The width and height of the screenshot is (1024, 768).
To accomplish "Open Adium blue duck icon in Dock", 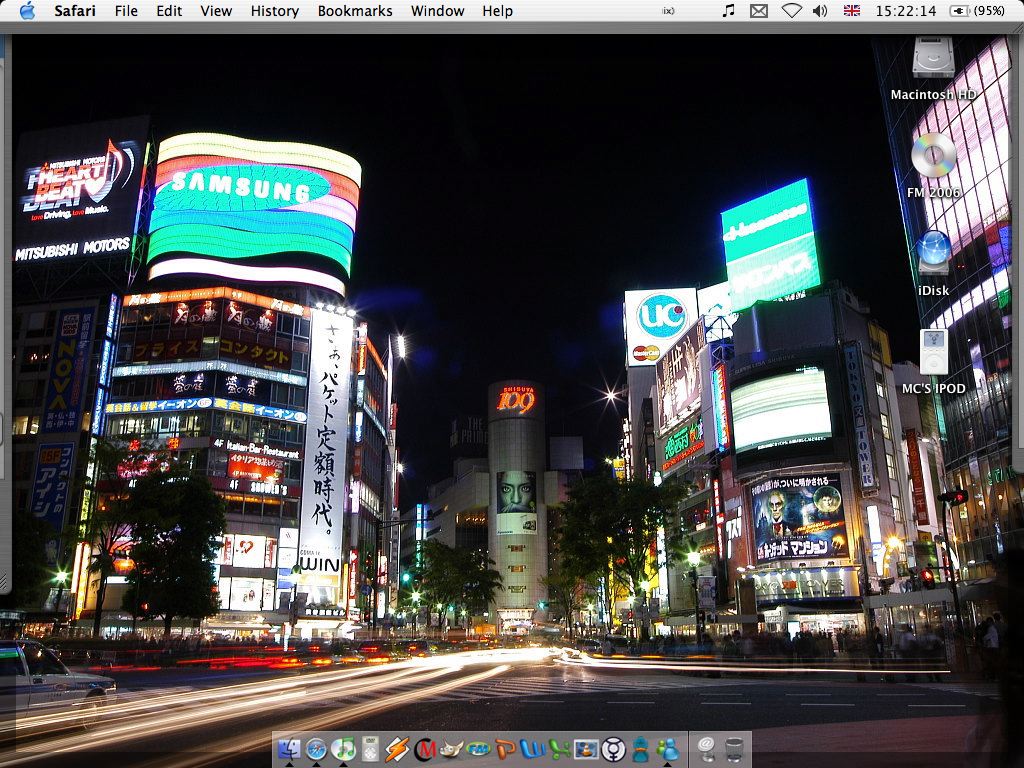I will tap(641, 749).
